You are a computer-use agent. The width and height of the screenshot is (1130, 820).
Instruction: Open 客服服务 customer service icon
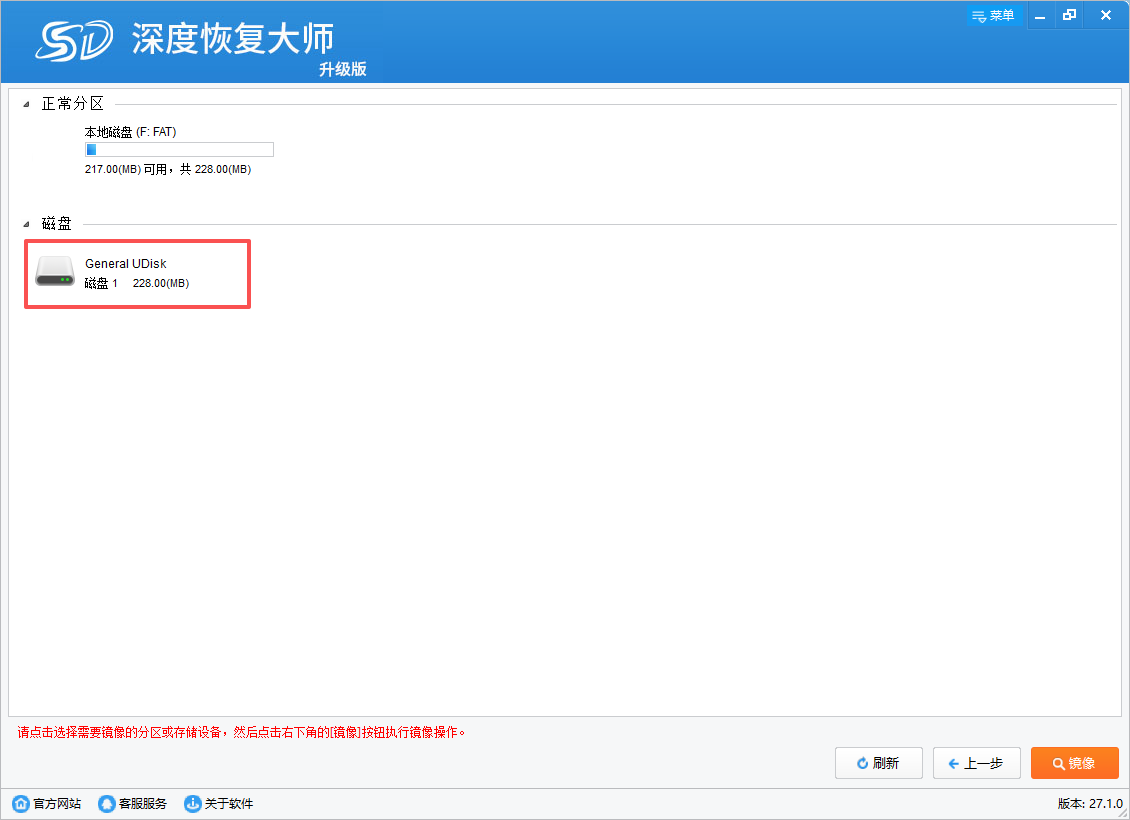(106, 804)
